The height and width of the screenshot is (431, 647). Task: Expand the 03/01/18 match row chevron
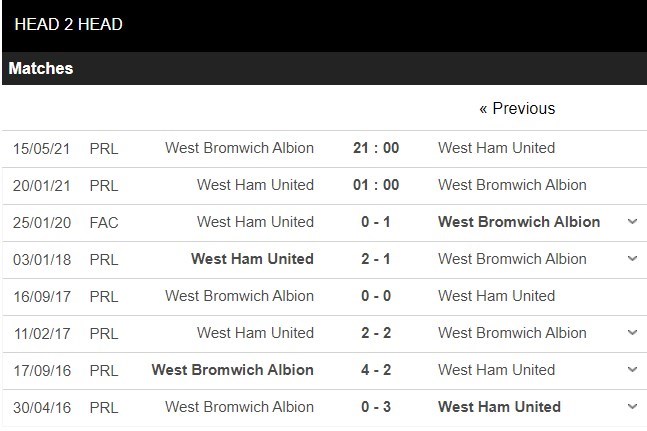point(631,259)
